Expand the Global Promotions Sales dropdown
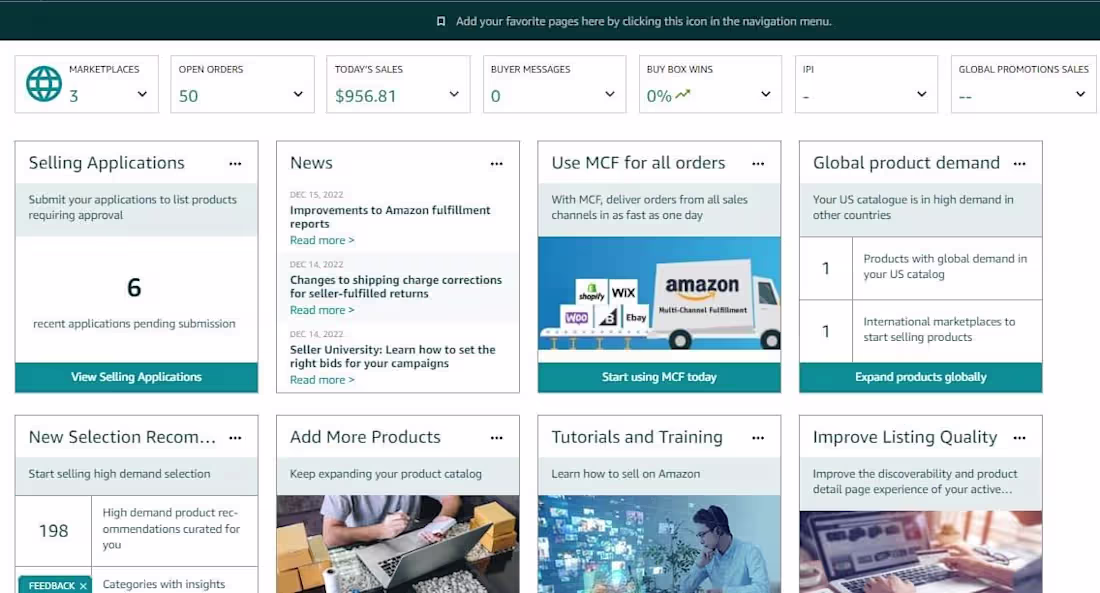This screenshot has height=593, width=1100. coord(1080,94)
